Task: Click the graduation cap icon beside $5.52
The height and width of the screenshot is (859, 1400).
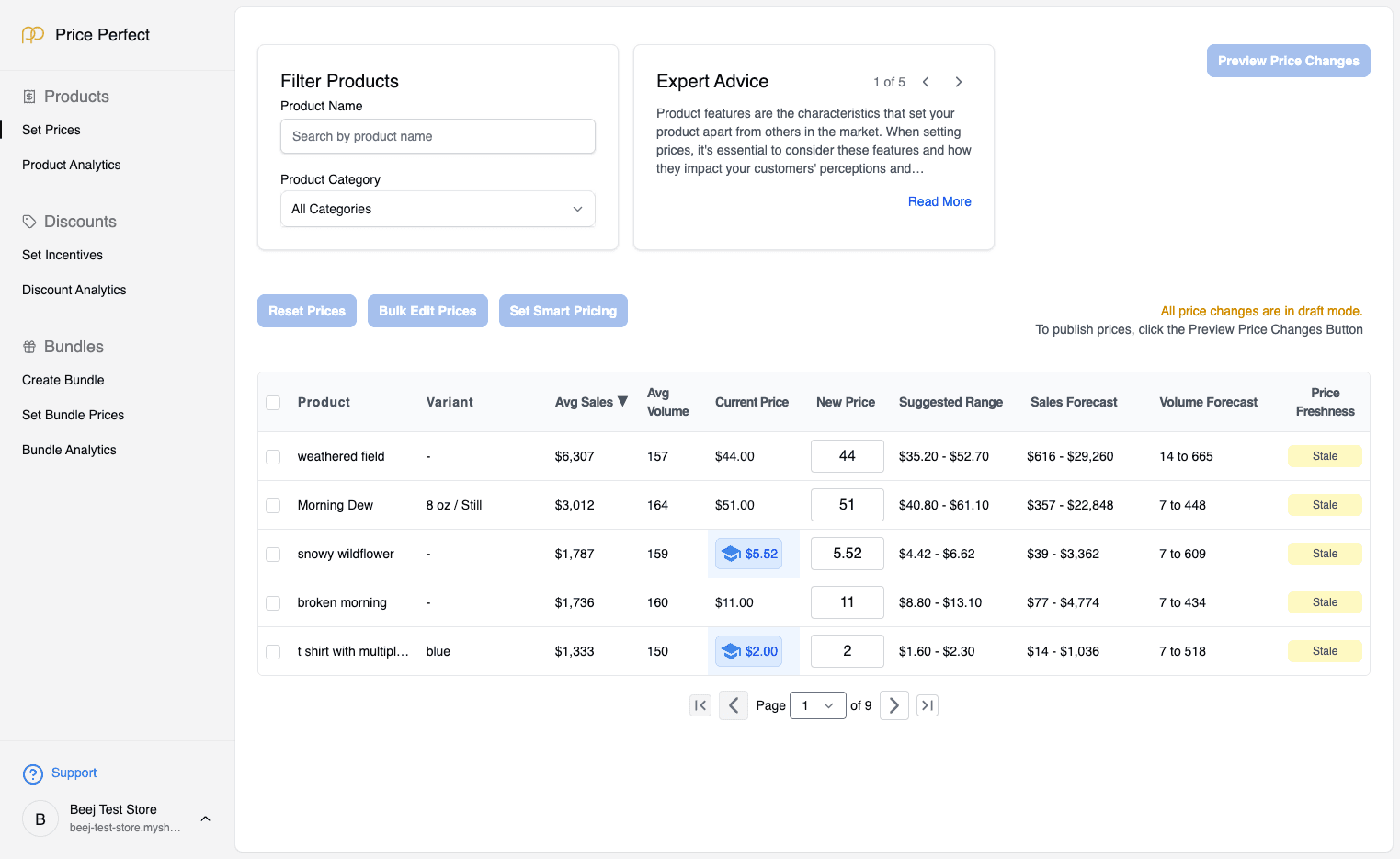Action: [731, 554]
